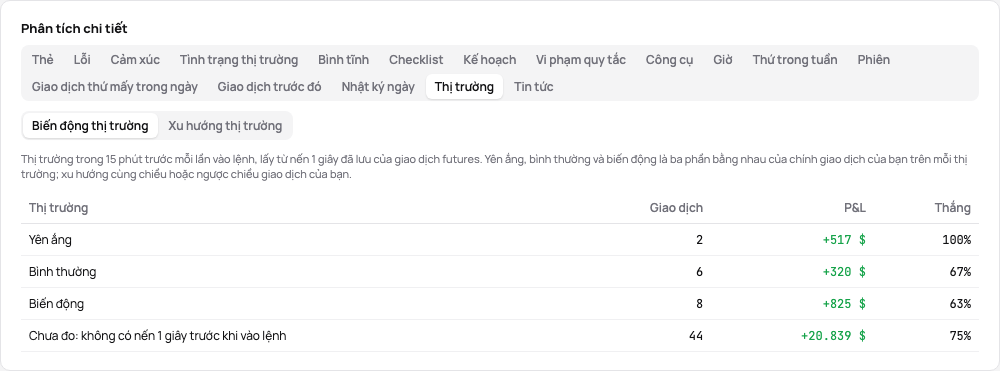Select Thứ trong tuần tab
The image size is (1000, 371).
tap(795, 60)
